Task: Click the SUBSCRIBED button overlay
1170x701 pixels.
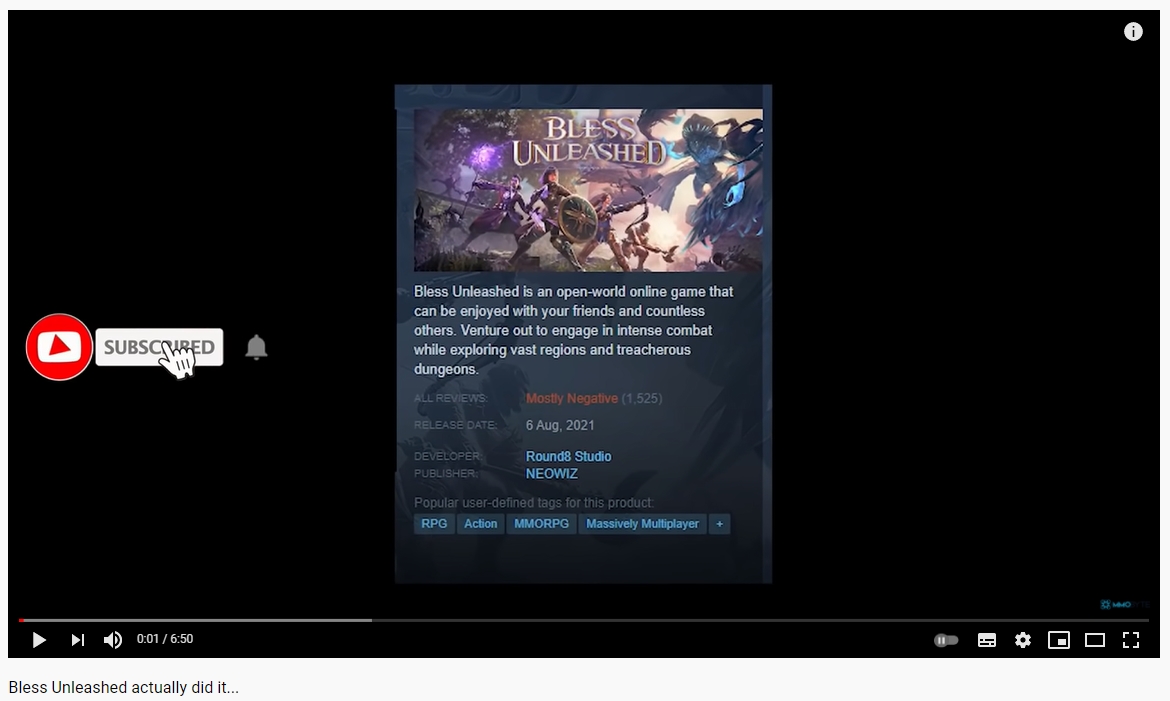Action: pos(159,347)
